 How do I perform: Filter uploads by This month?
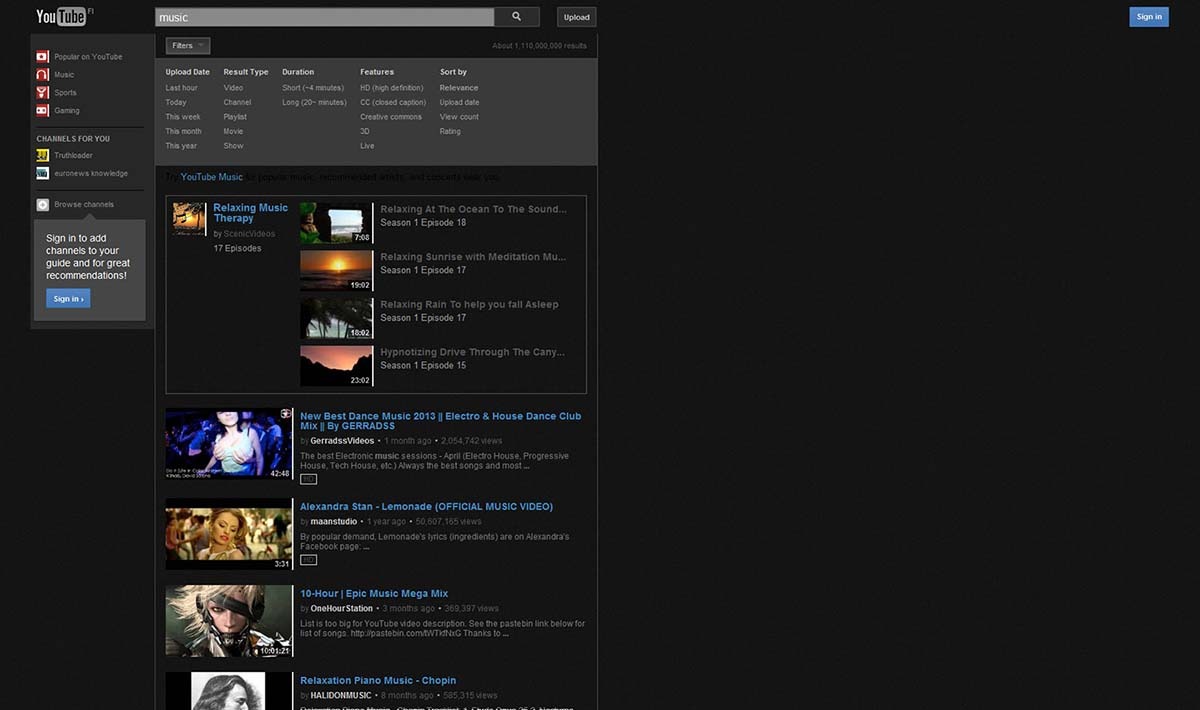[184, 131]
